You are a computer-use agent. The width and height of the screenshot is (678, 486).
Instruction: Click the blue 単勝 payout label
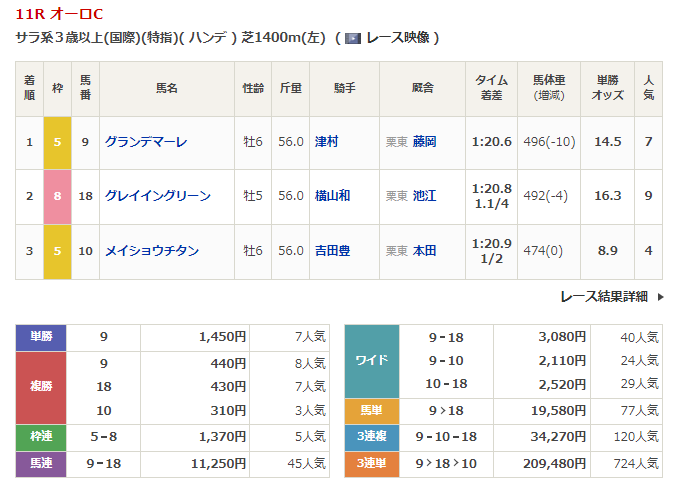pyautogui.click(x=41, y=338)
